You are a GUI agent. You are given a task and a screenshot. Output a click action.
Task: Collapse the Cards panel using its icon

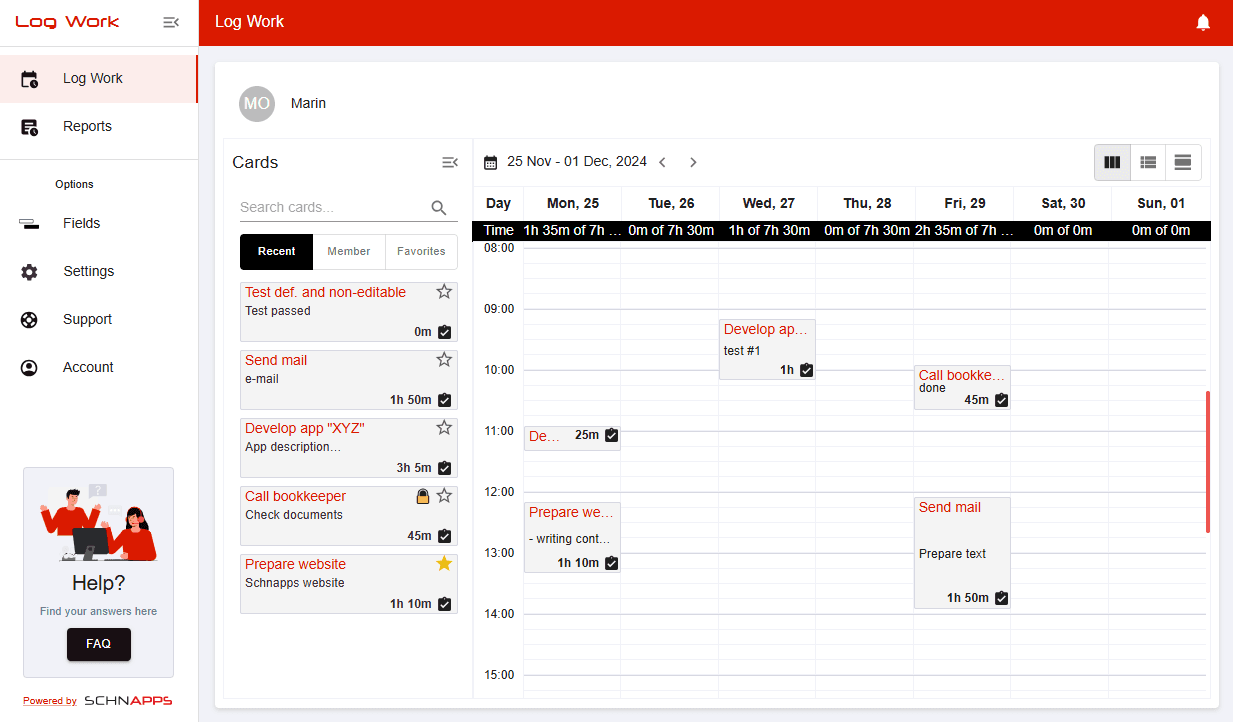pos(449,162)
